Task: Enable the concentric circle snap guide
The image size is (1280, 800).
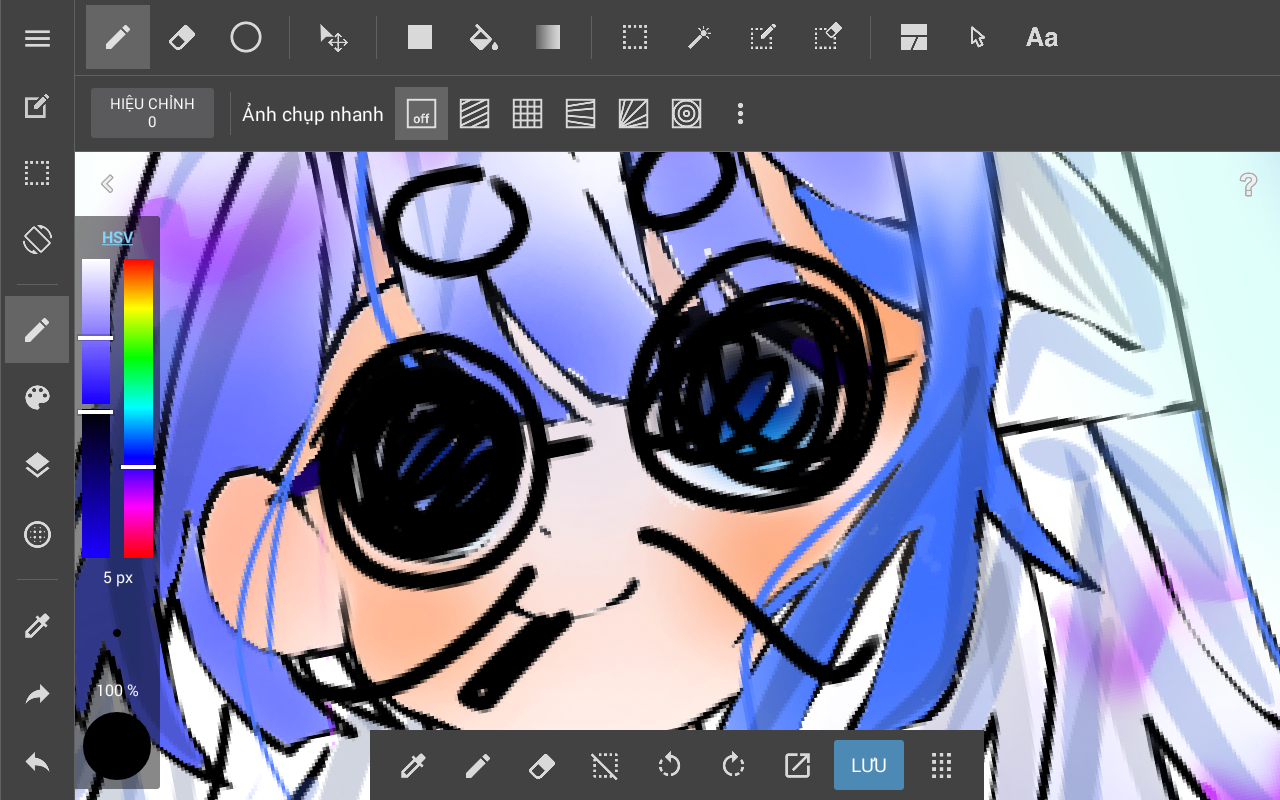Action: (686, 114)
